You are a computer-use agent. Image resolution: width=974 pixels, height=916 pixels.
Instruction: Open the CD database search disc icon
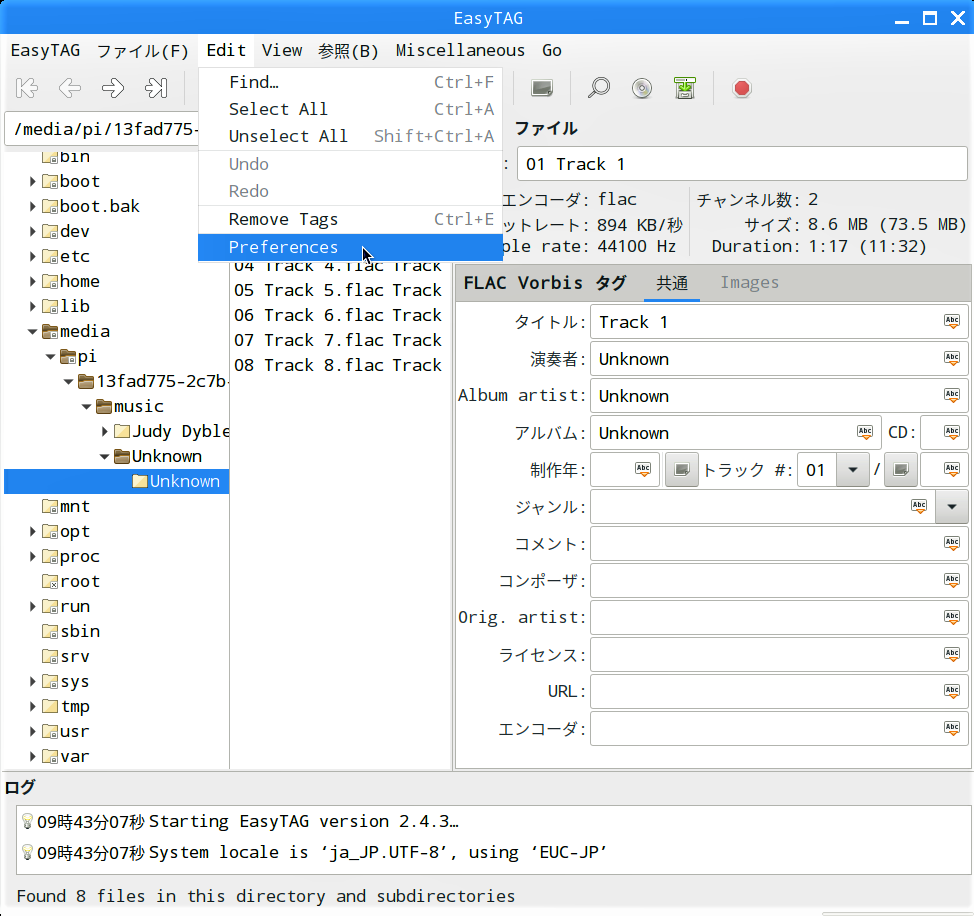click(x=642, y=88)
